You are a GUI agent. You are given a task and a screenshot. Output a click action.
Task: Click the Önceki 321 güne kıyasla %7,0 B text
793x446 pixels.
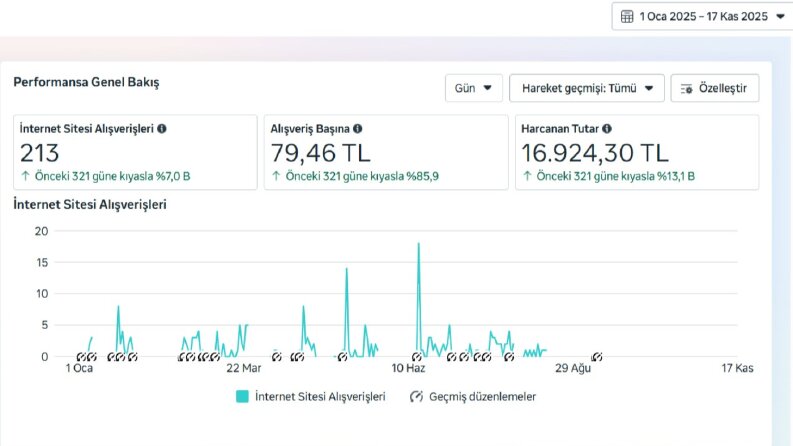112,176
